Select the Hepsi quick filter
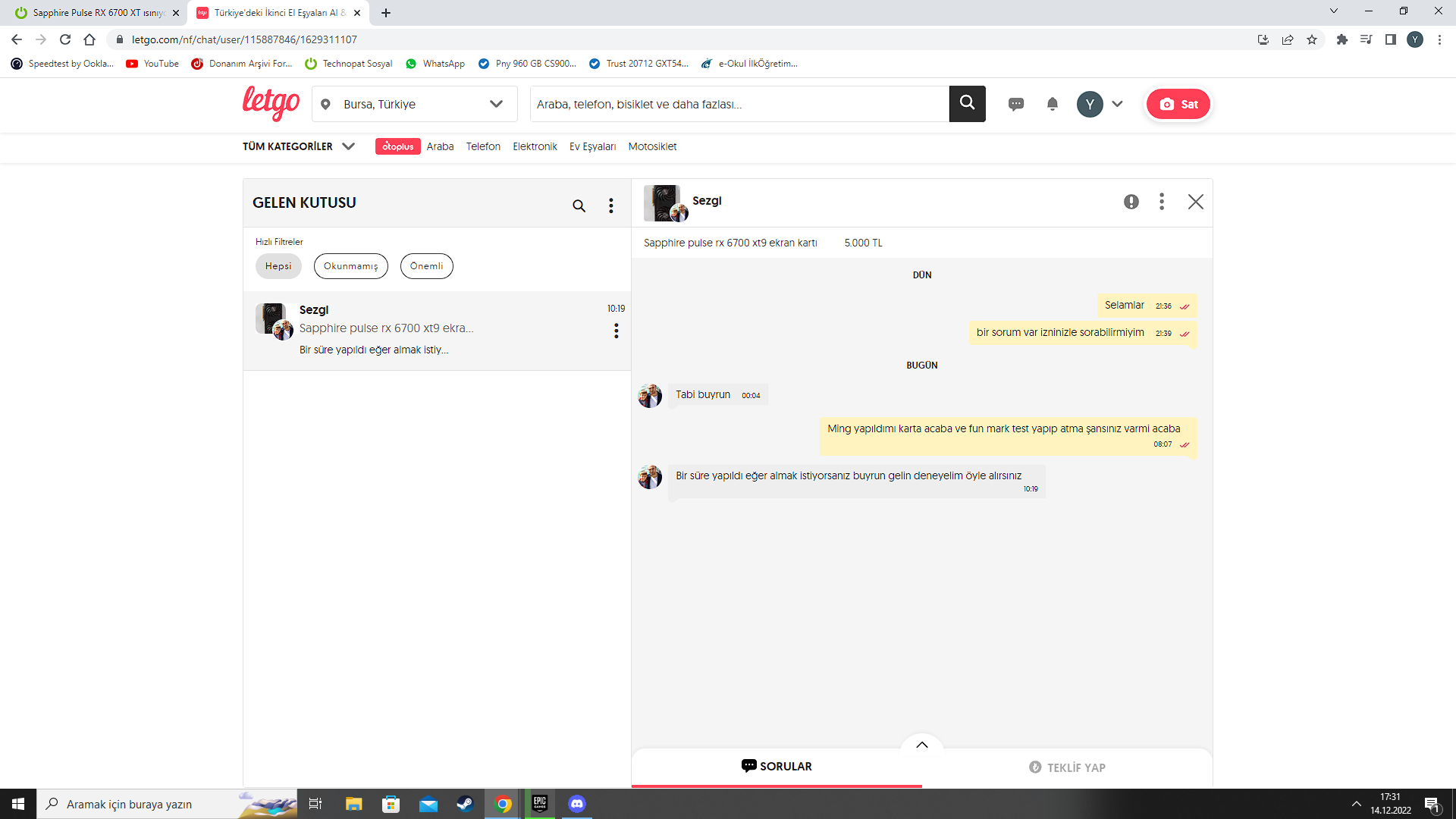Viewport: 1456px width, 819px height. tap(278, 266)
